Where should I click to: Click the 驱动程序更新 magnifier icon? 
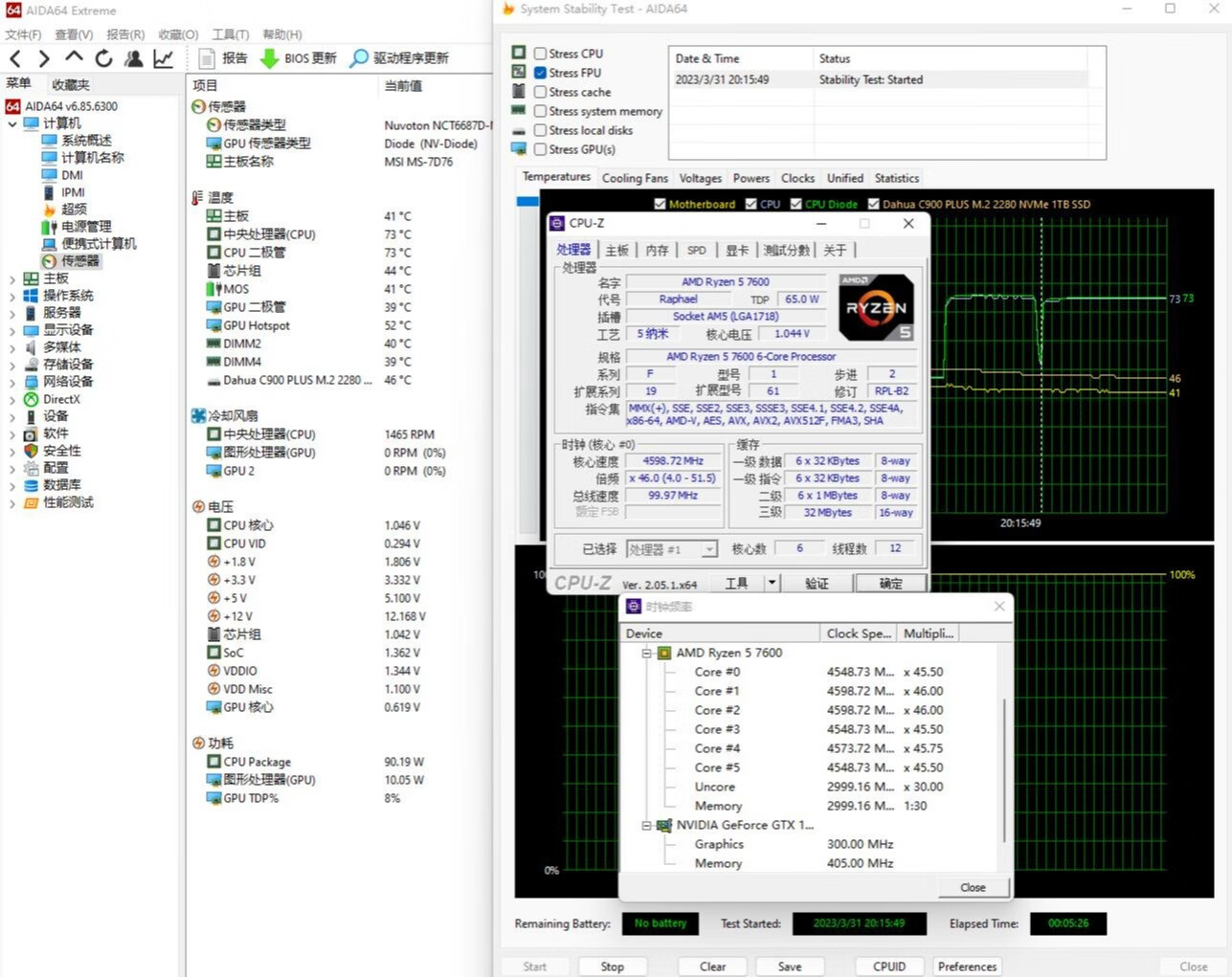[x=359, y=58]
